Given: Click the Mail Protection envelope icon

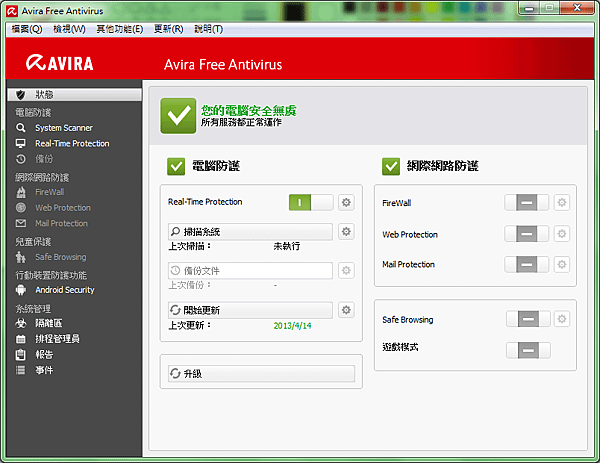Looking at the screenshot, I should pos(21,223).
